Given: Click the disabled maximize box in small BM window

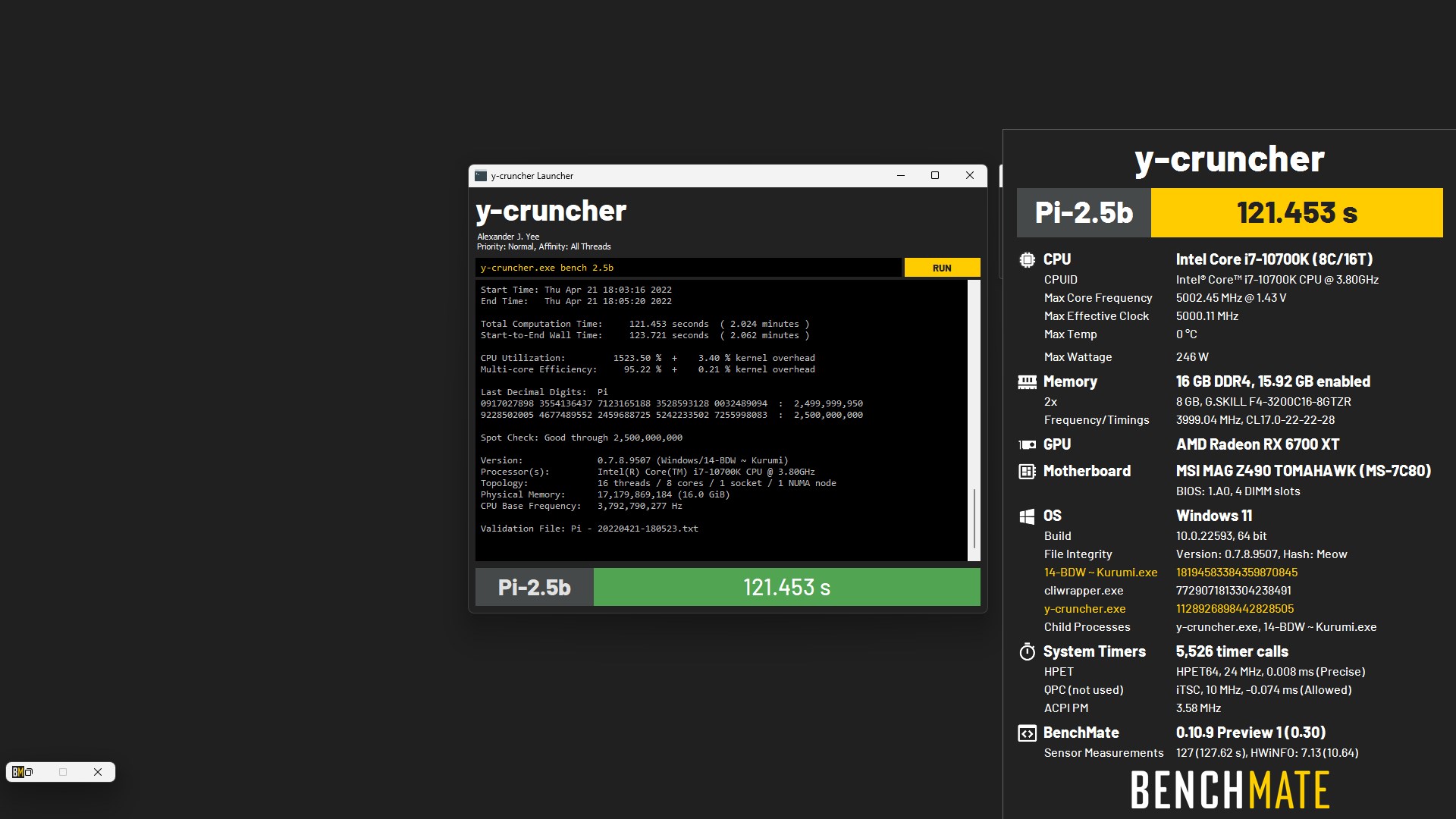Looking at the screenshot, I should pyautogui.click(x=63, y=772).
